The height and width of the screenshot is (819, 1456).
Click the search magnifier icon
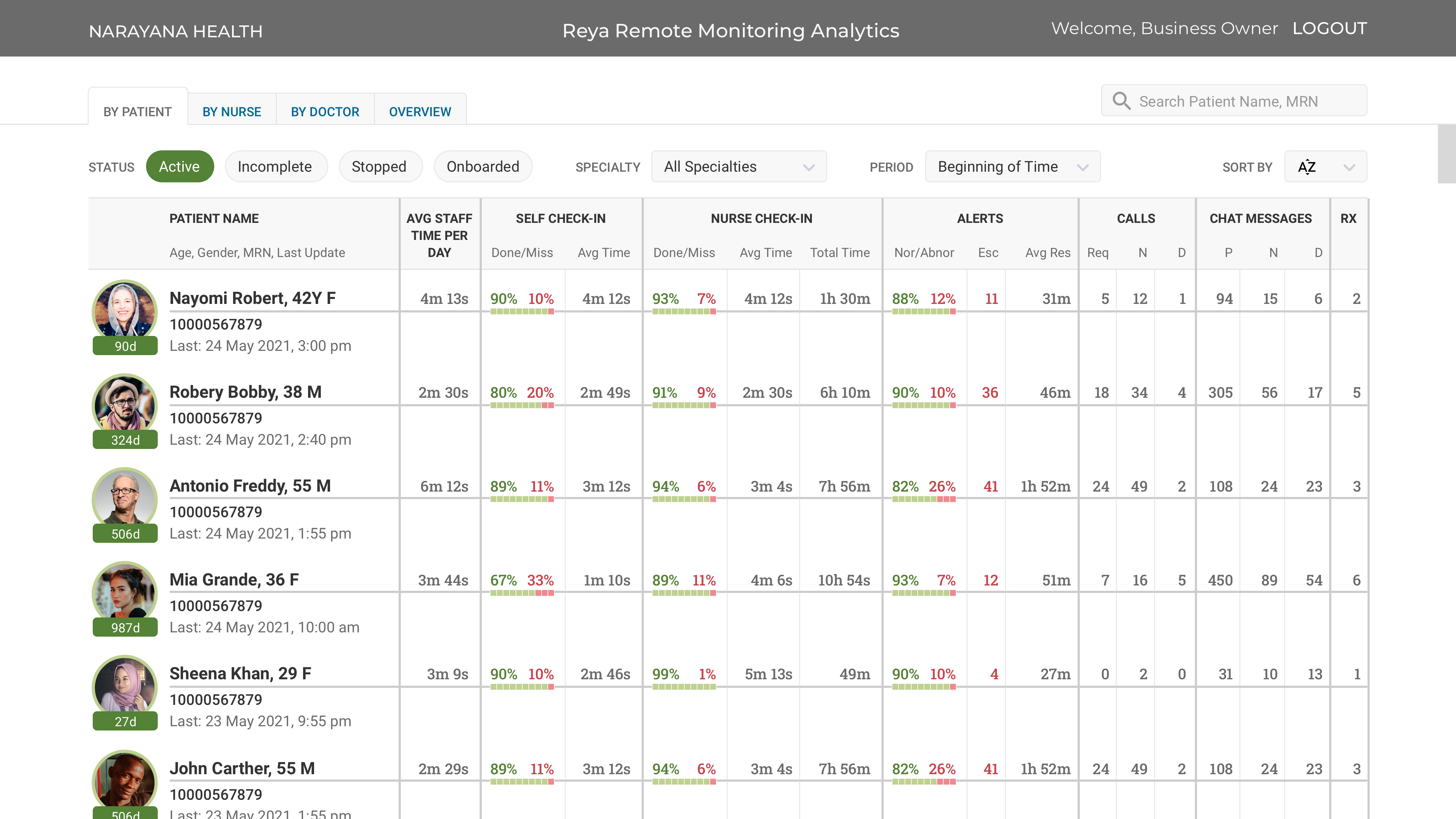click(1121, 101)
